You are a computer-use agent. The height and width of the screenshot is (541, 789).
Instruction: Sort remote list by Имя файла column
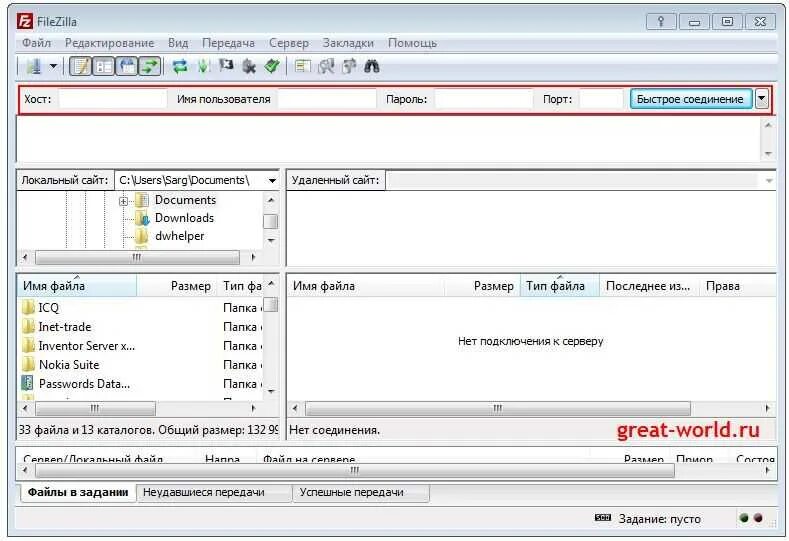click(x=366, y=286)
